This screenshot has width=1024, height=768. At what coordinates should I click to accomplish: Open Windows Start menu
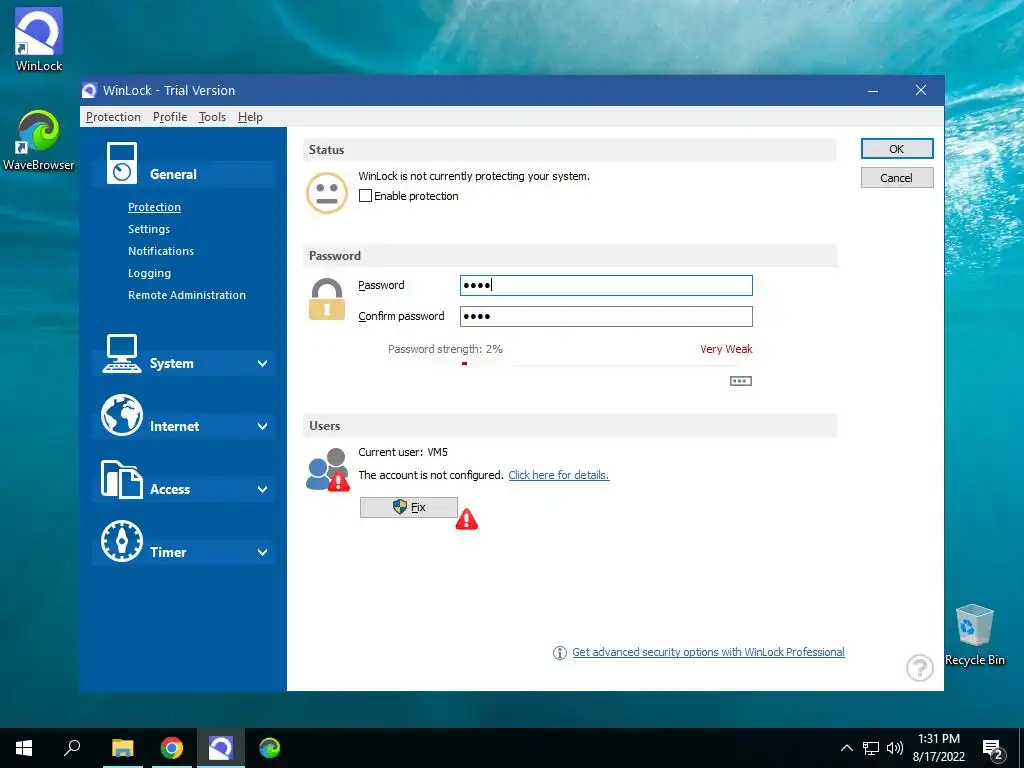point(24,748)
